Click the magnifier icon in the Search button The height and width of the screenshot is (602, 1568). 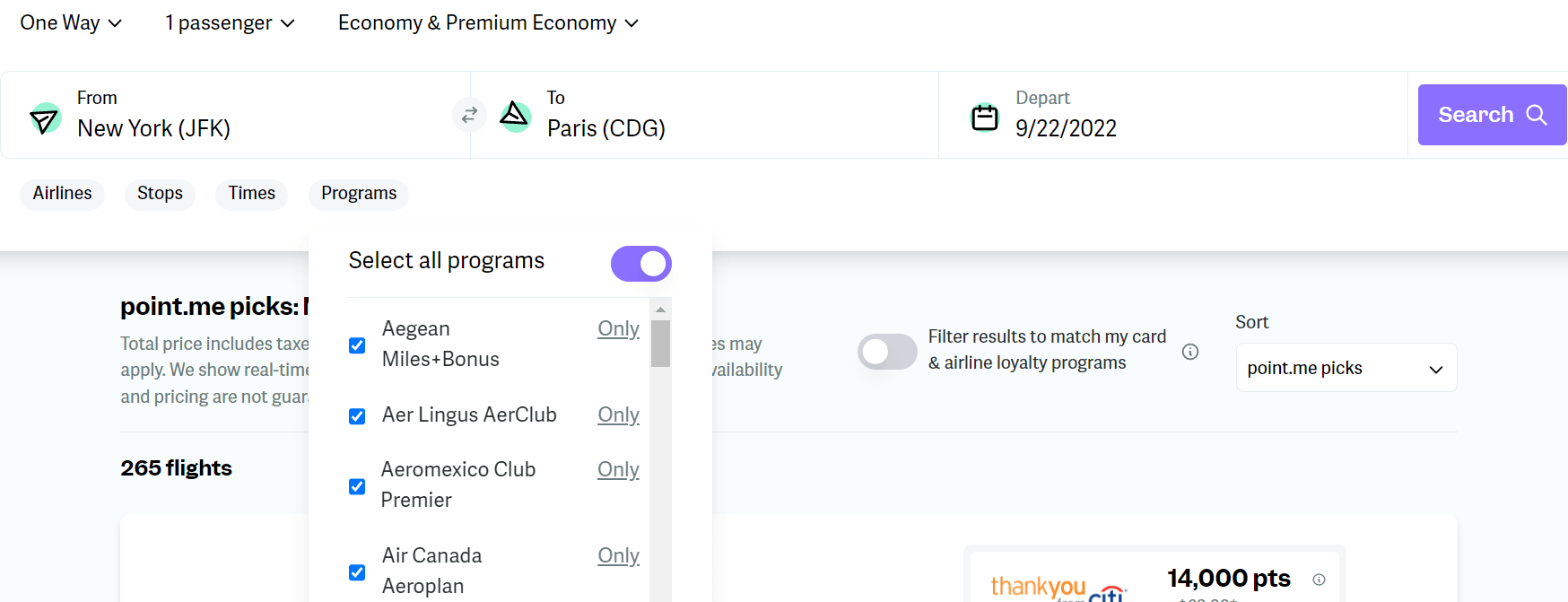point(1538,115)
